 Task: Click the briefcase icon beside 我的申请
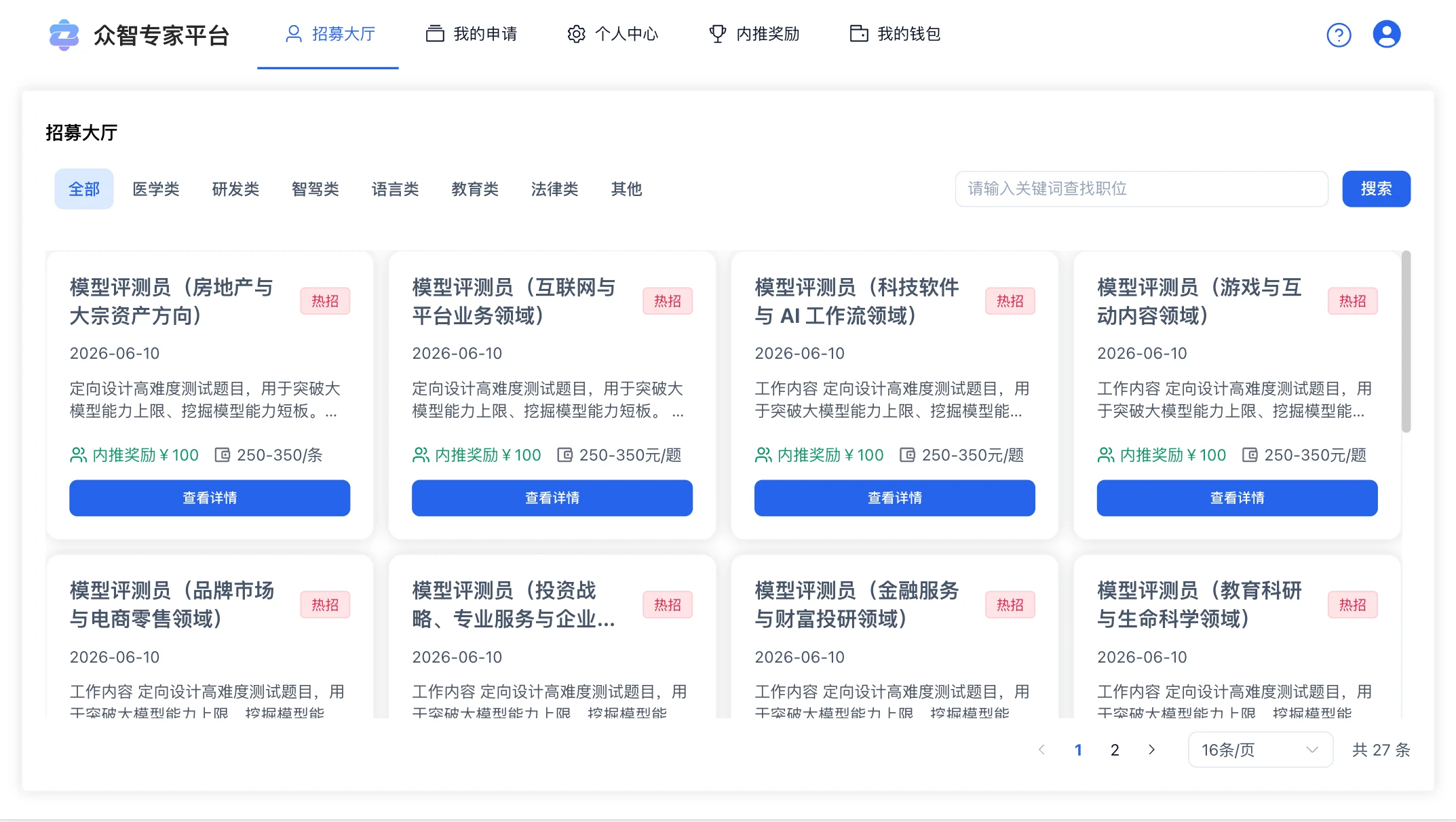click(x=435, y=34)
